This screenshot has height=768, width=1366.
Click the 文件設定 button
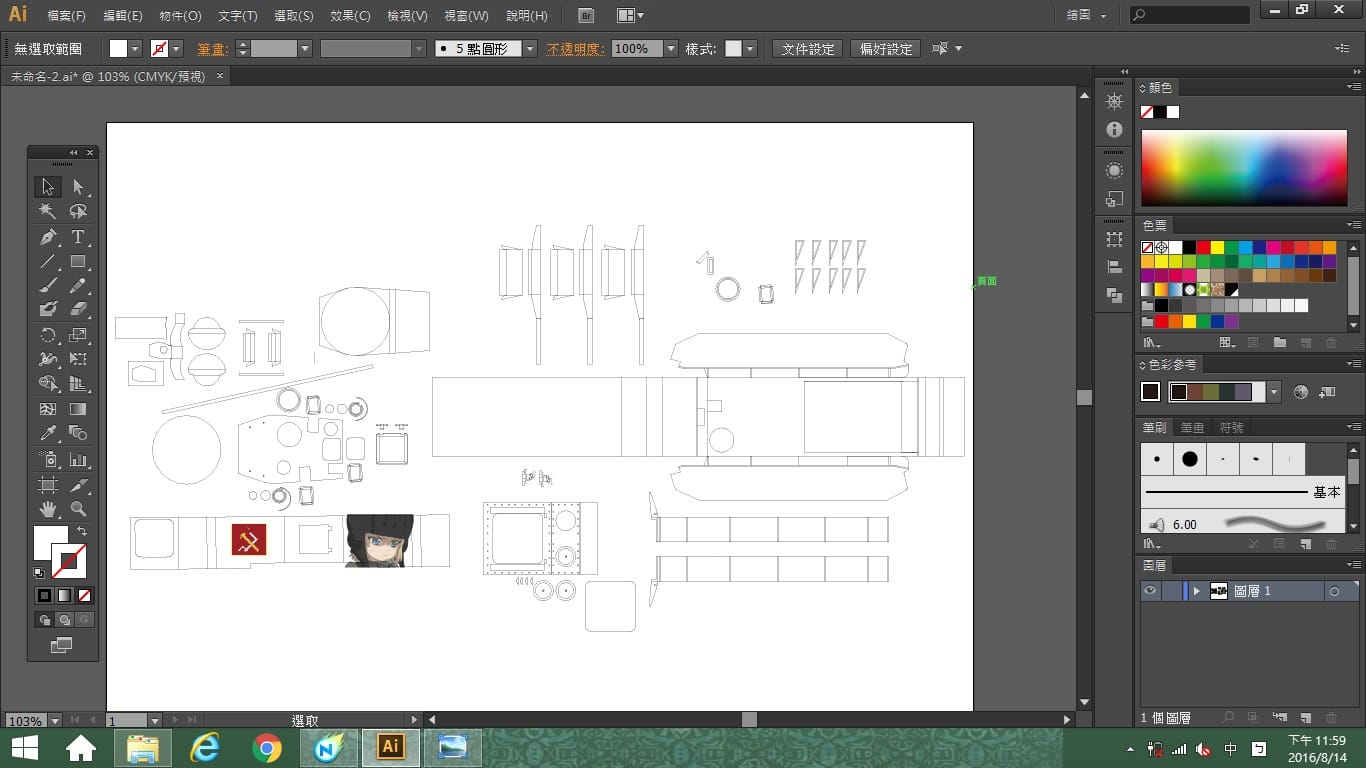tap(808, 48)
